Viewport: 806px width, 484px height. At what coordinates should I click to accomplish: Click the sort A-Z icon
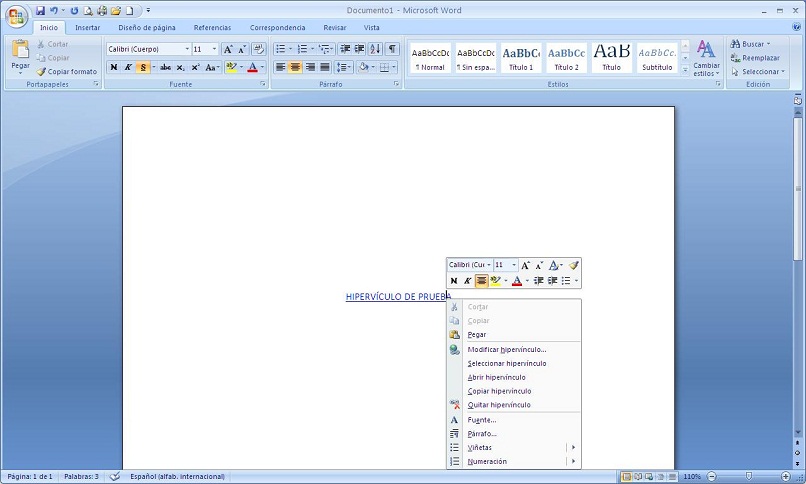375,49
